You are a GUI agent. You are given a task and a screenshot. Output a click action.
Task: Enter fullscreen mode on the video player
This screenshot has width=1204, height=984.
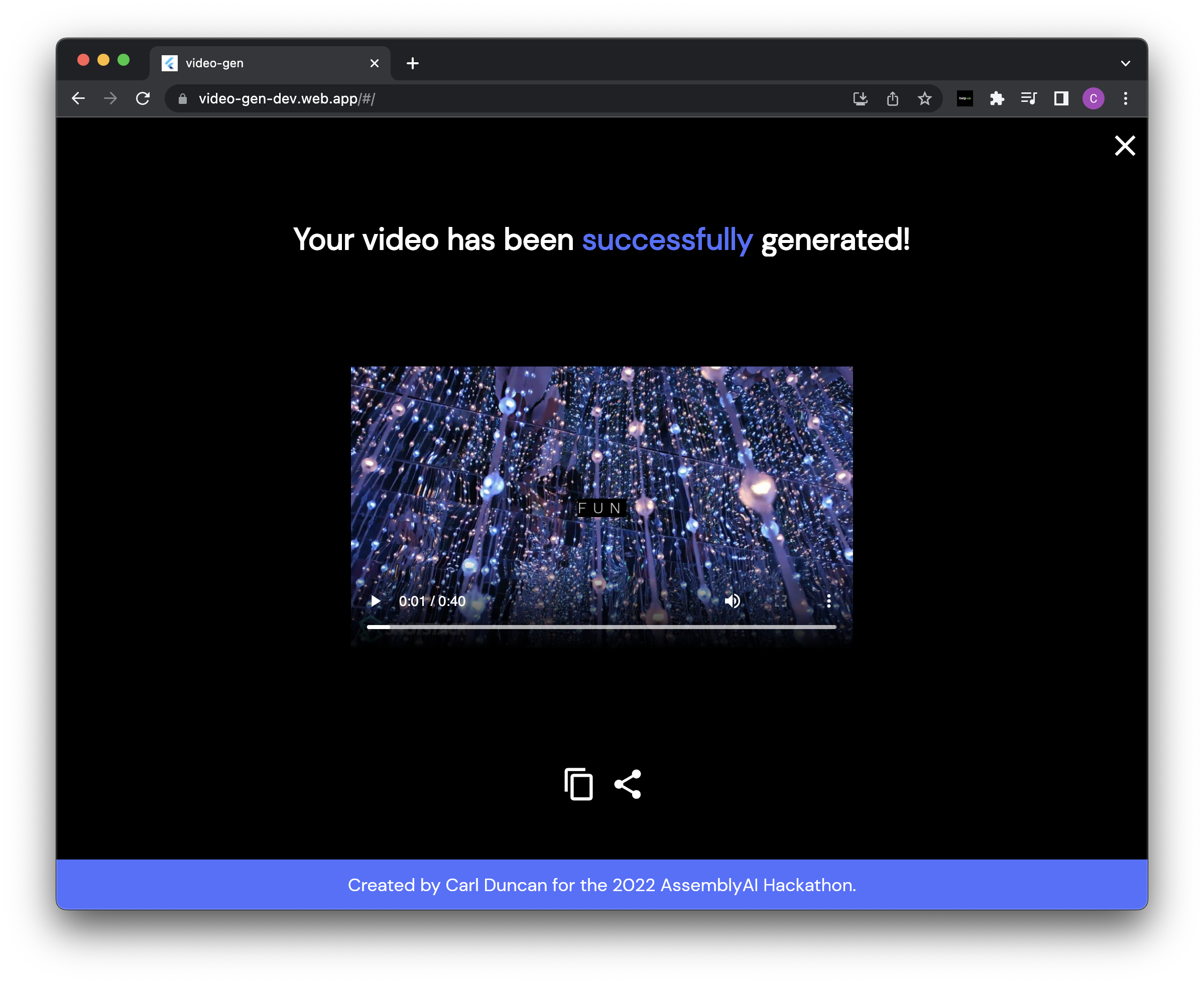pyautogui.click(x=780, y=601)
